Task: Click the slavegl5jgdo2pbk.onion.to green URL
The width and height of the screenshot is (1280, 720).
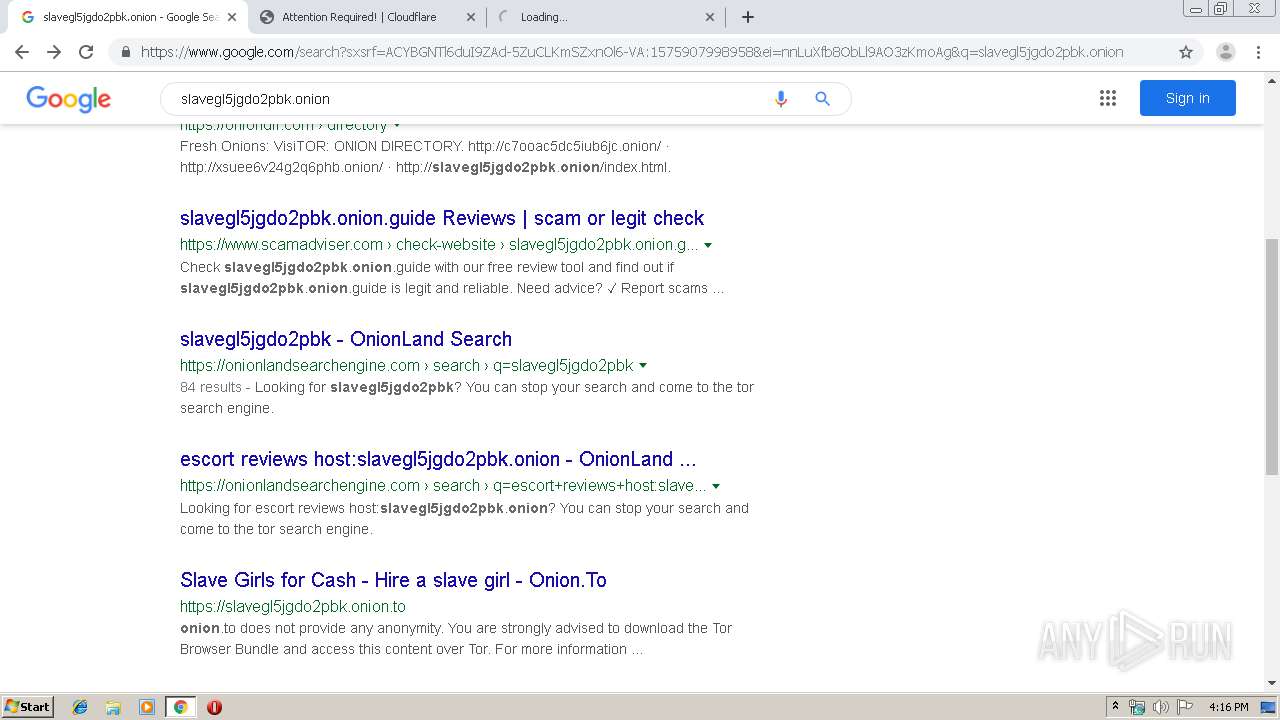Action: [x=293, y=607]
